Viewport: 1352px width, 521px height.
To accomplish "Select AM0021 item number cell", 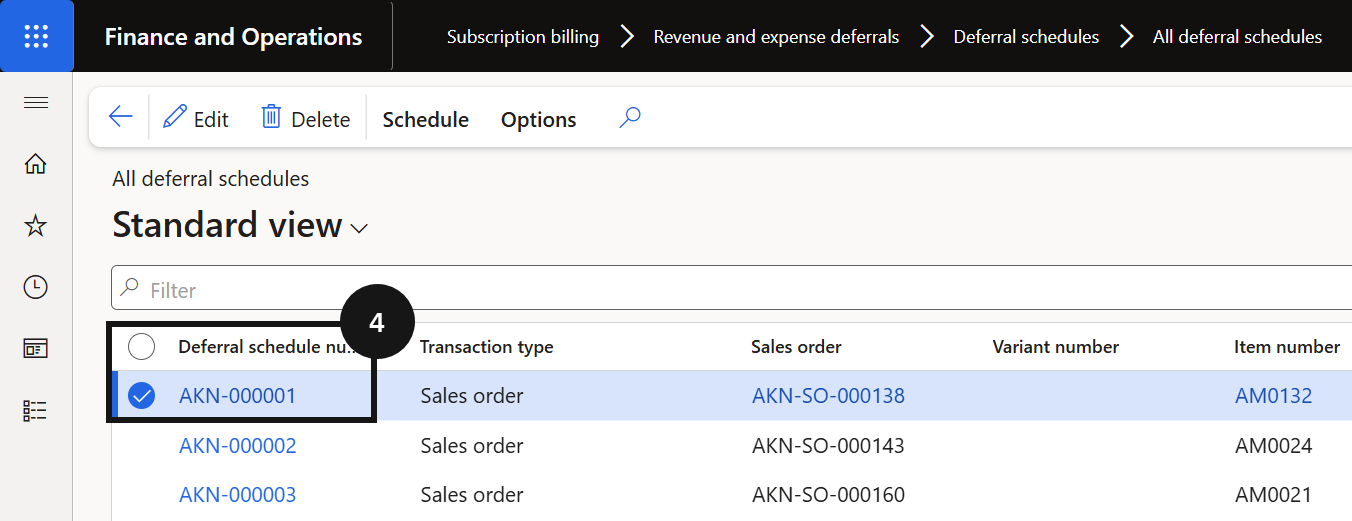I will click(x=1274, y=494).
